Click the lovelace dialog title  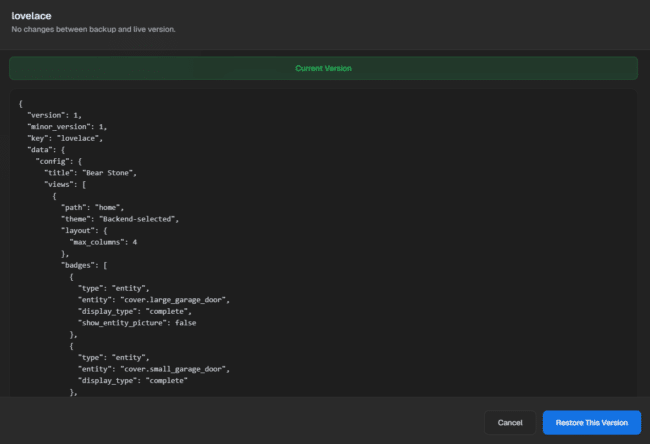point(31,16)
